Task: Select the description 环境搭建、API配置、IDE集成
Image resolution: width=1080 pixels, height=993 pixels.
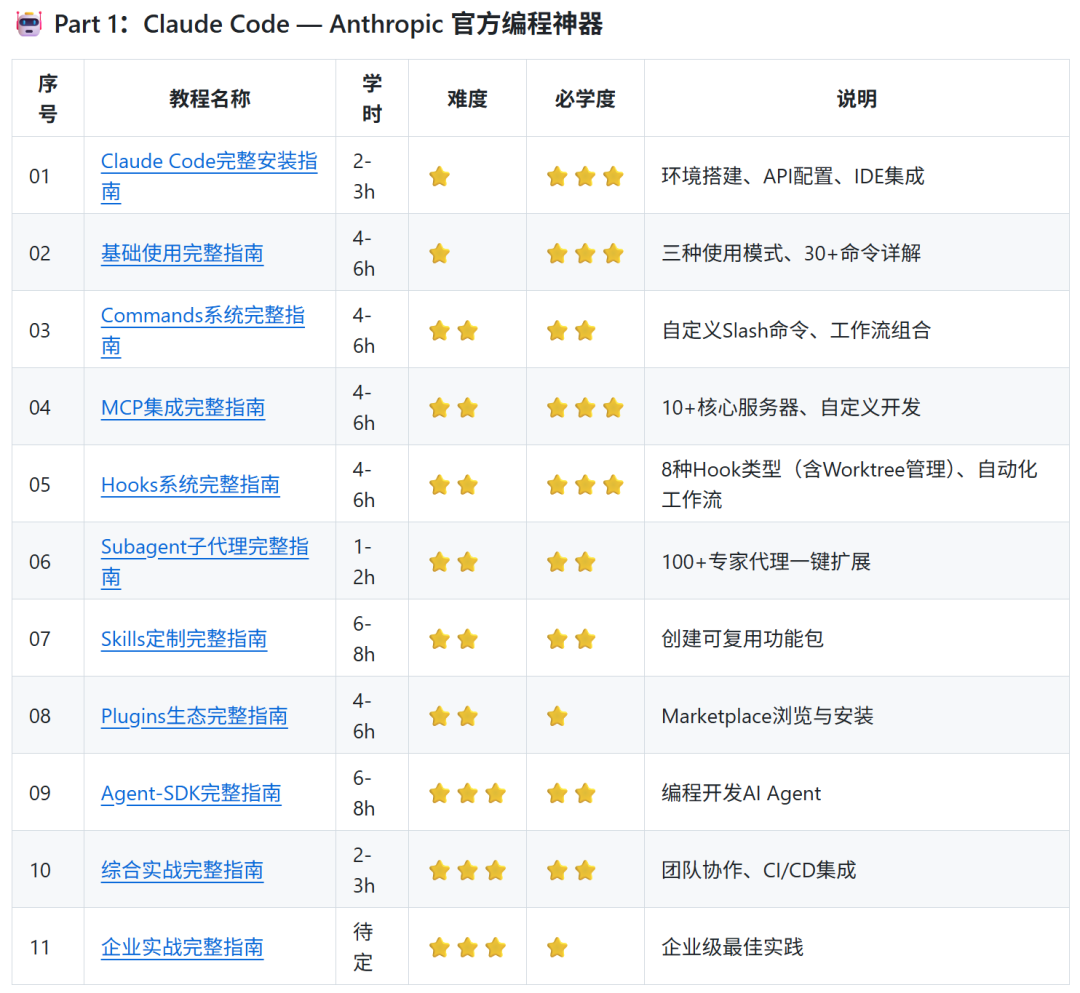Action: pyautogui.click(x=793, y=176)
